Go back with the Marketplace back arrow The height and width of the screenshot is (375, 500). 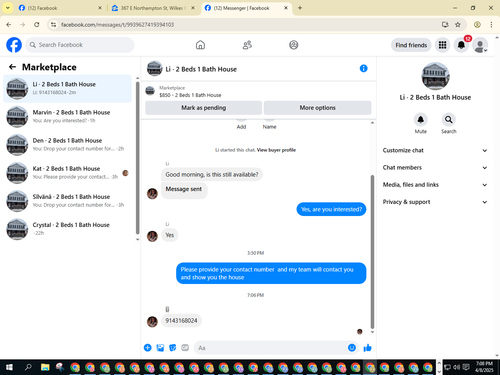click(12, 67)
